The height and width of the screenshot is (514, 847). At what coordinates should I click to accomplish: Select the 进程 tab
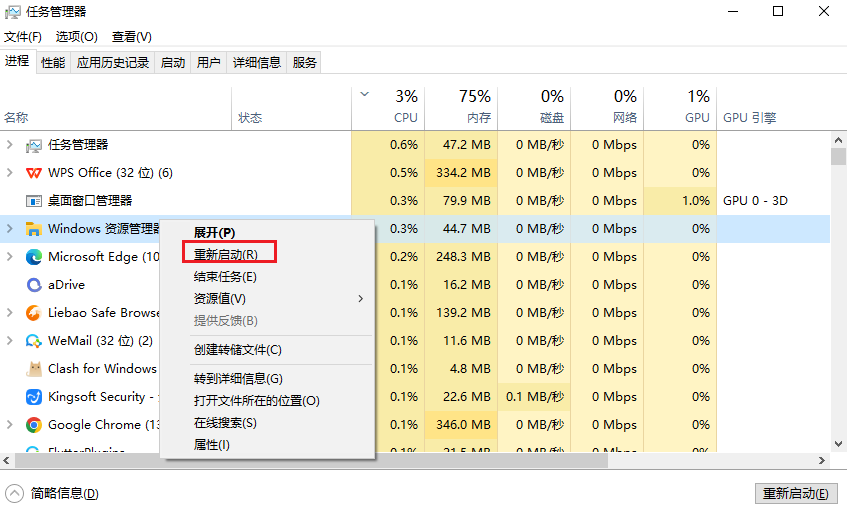coord(17,61)
